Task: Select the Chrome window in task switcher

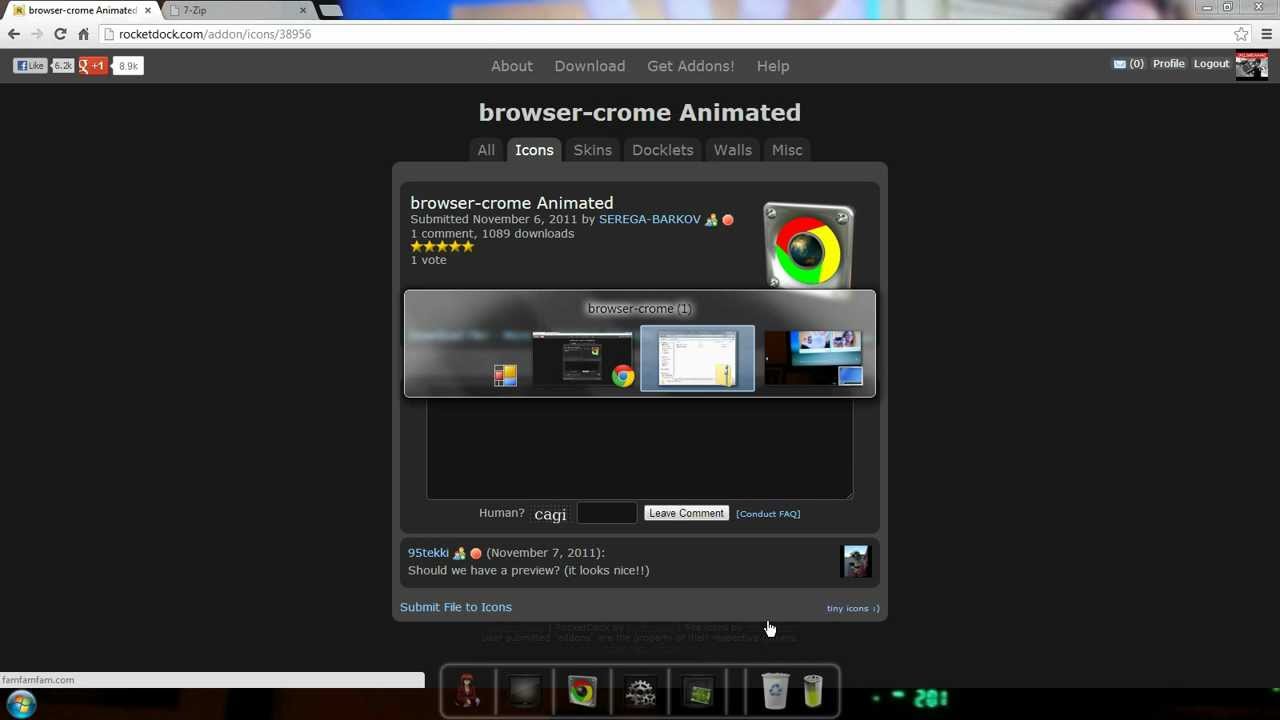Action: [x=583, y=358]
